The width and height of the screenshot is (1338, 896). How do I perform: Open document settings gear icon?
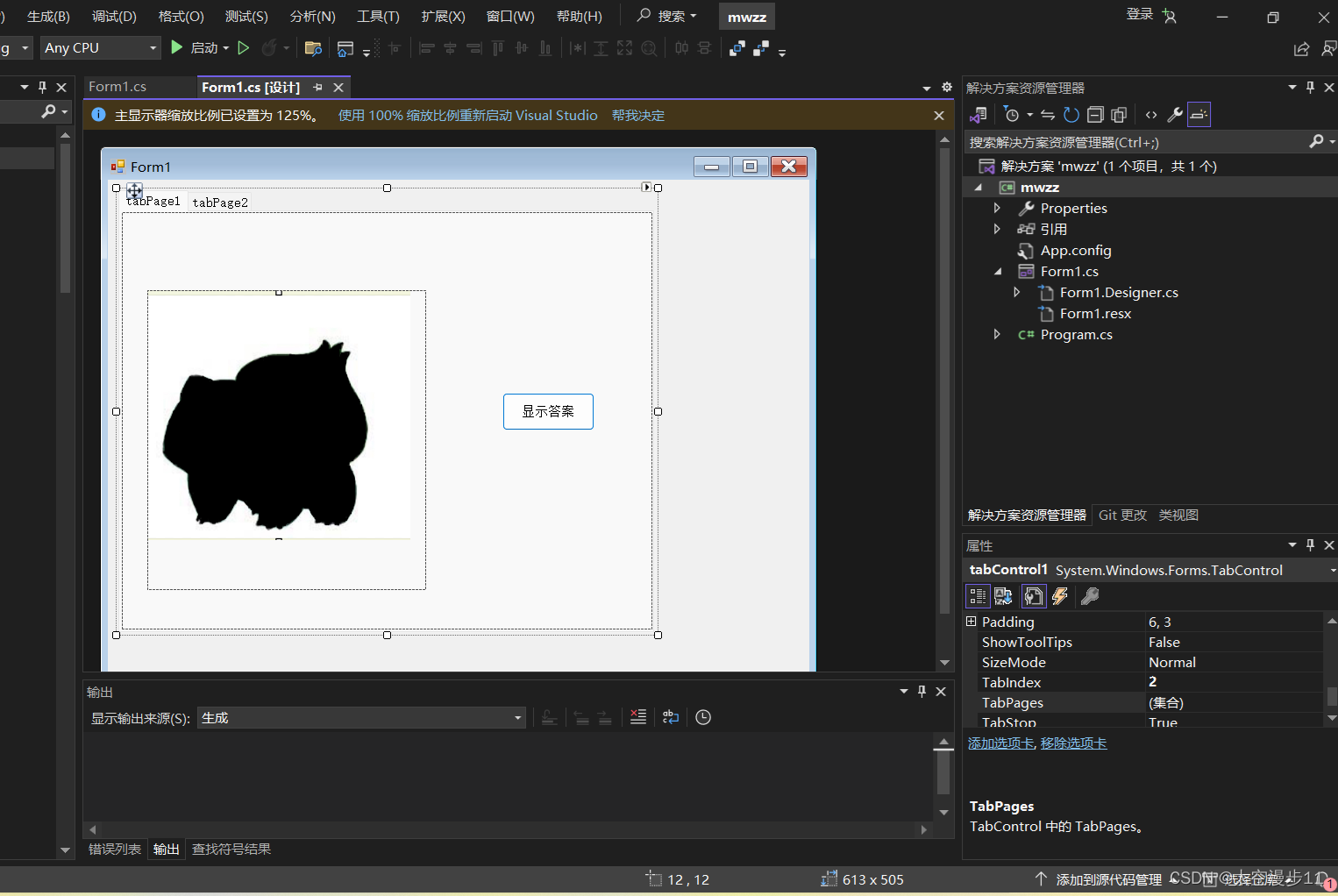pos(947,87)
